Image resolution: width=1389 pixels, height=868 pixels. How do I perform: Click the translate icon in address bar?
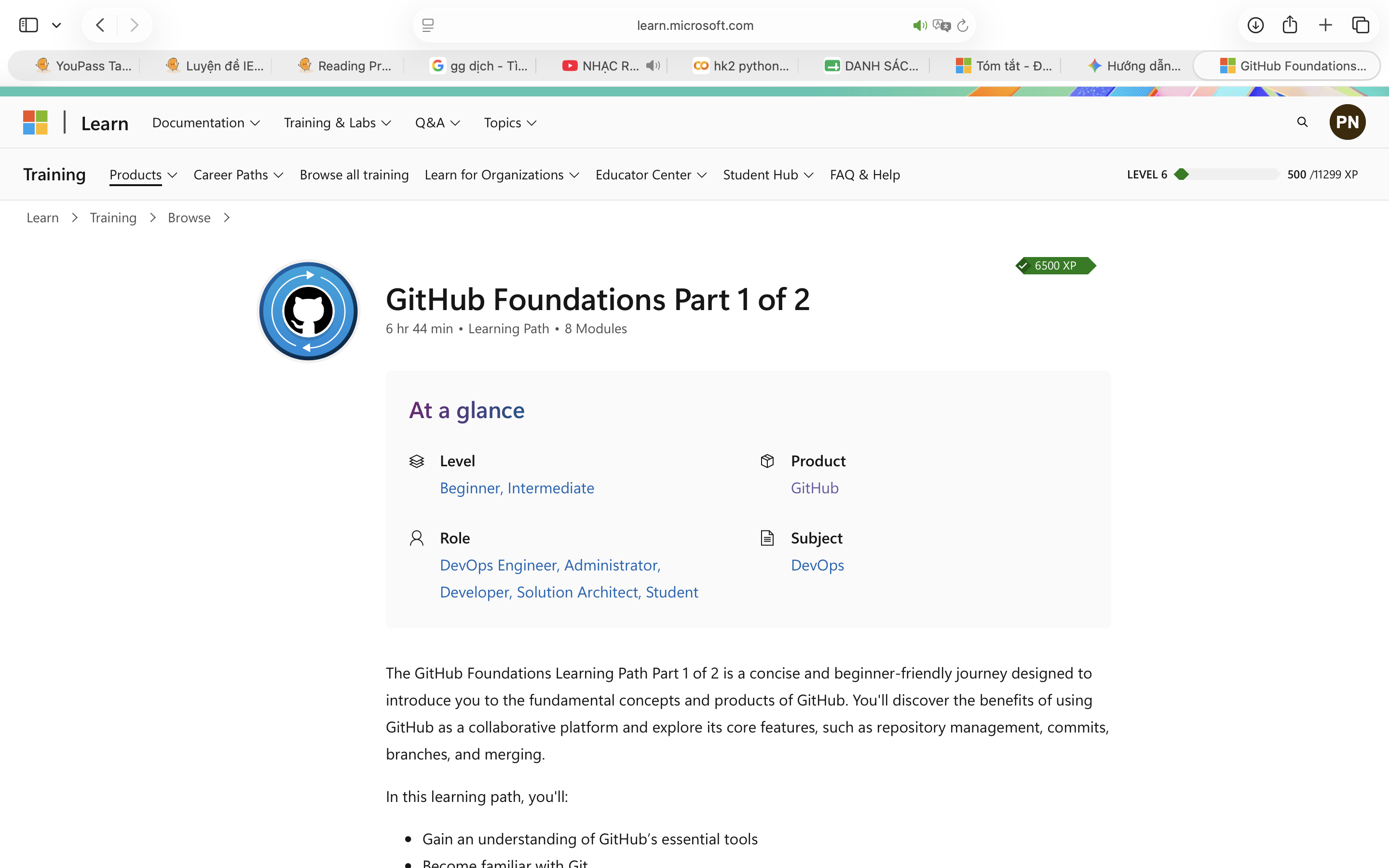tap(942, 25)
